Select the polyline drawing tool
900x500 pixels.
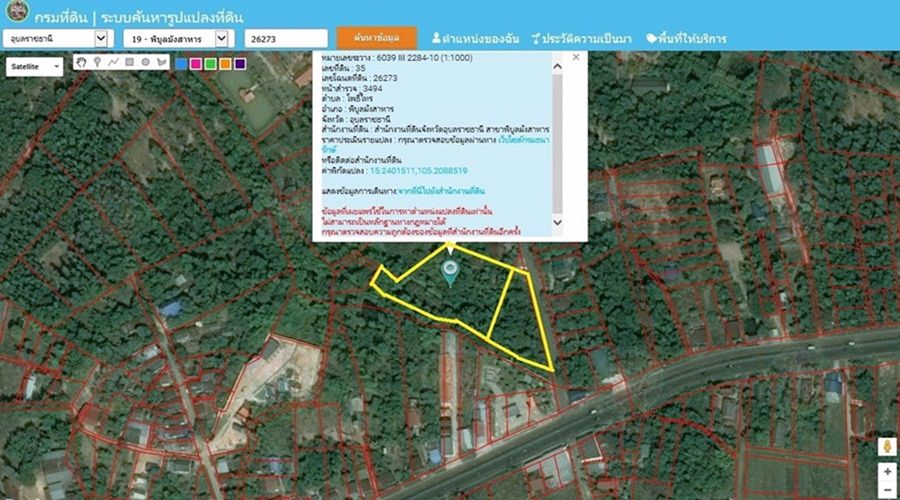[x=114, y=63]
